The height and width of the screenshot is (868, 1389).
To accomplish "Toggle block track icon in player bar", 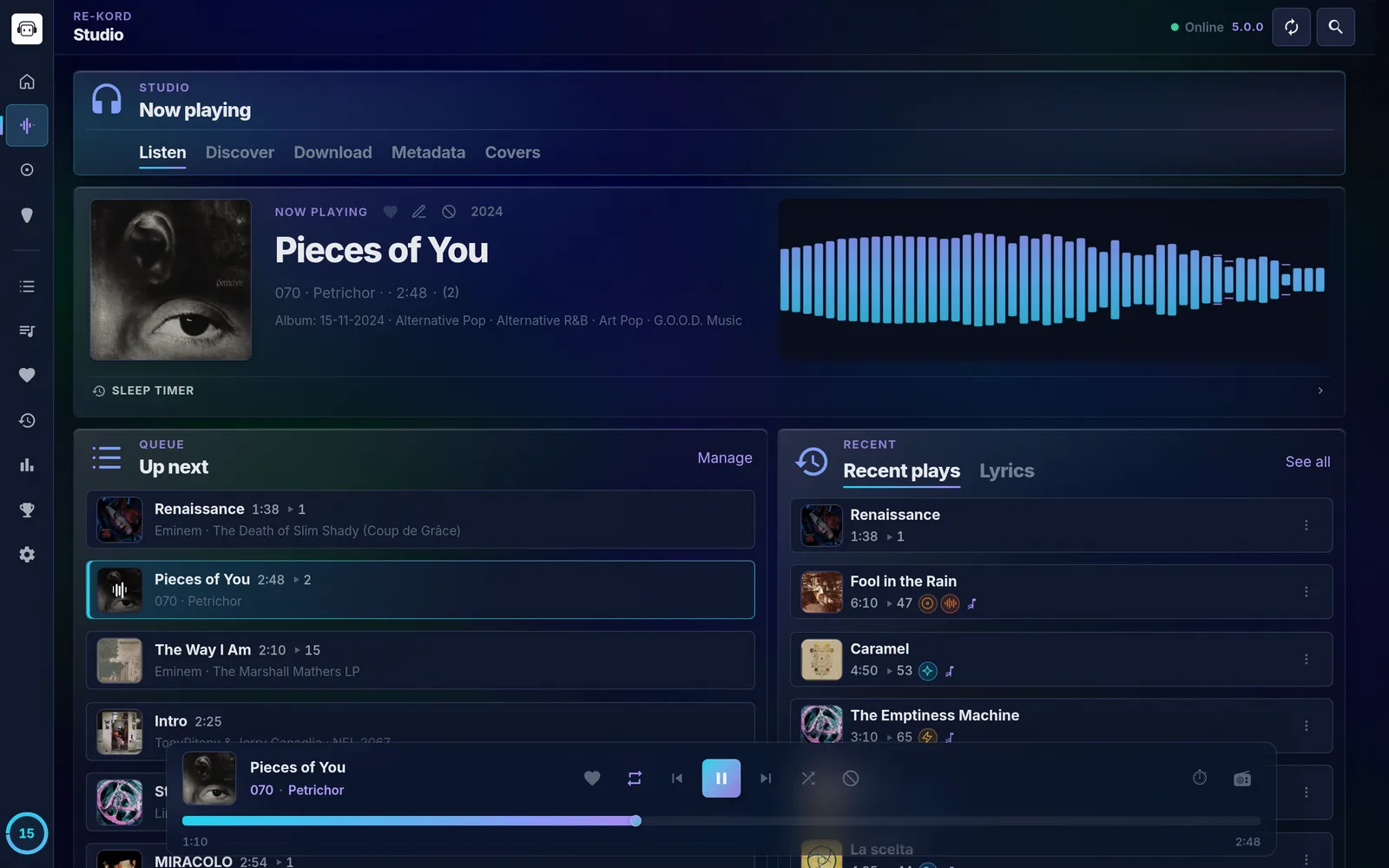I will tap(851, 779).
